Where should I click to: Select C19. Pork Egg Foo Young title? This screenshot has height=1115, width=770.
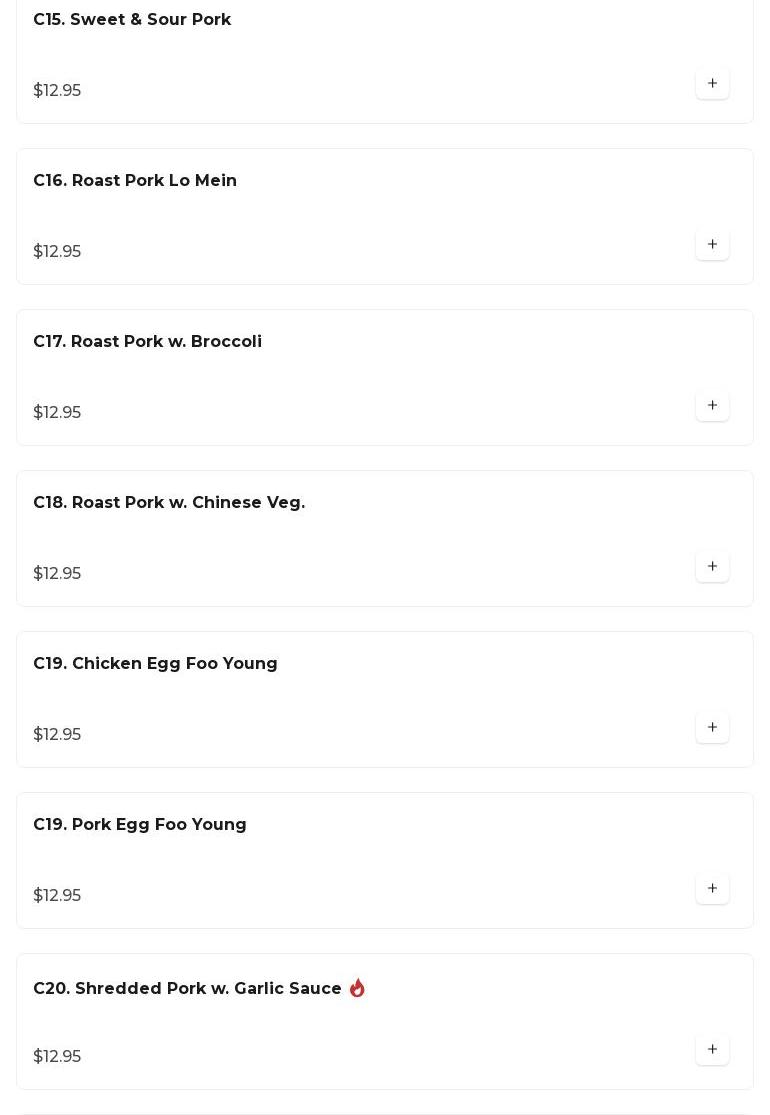(140, 825)
